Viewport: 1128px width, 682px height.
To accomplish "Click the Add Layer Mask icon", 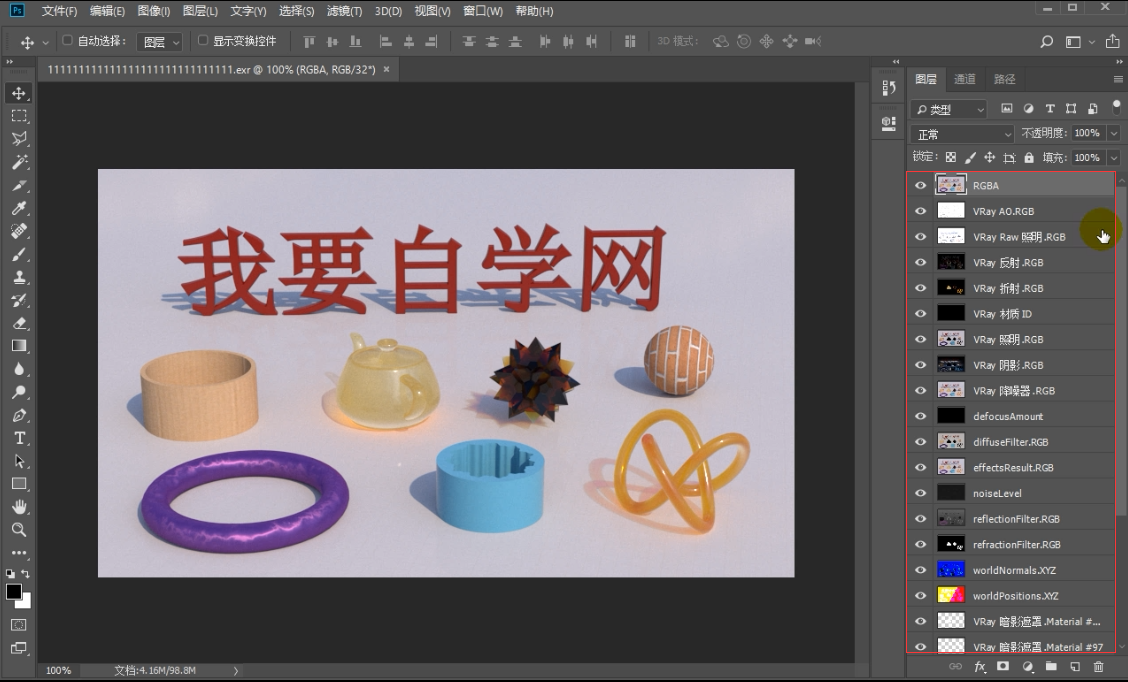I will point(1001,666).
